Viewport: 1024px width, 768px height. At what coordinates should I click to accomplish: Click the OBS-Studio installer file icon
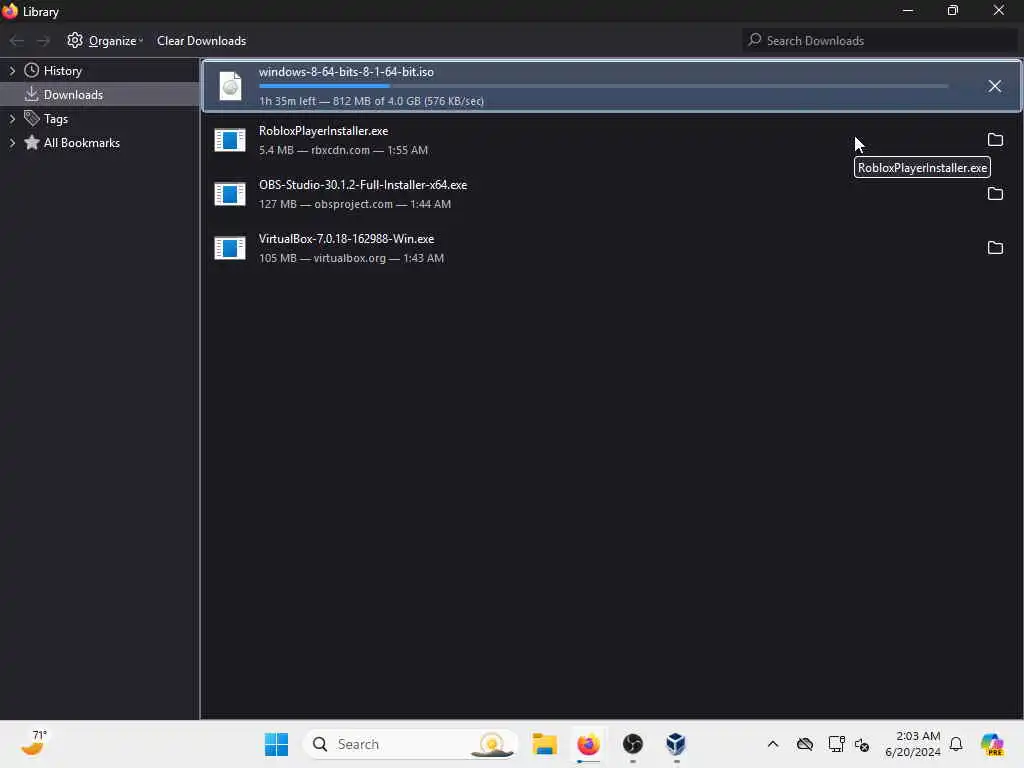tap(230, 194)
